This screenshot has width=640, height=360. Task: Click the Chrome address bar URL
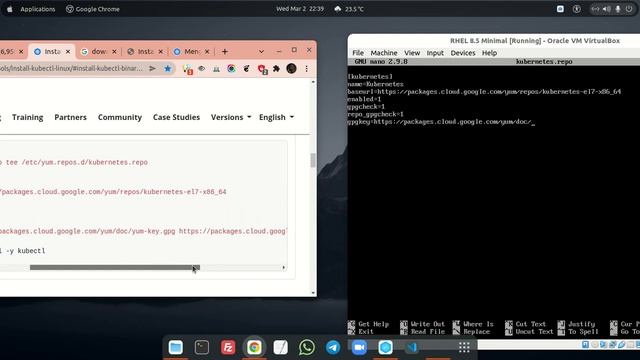click(71, 69)
